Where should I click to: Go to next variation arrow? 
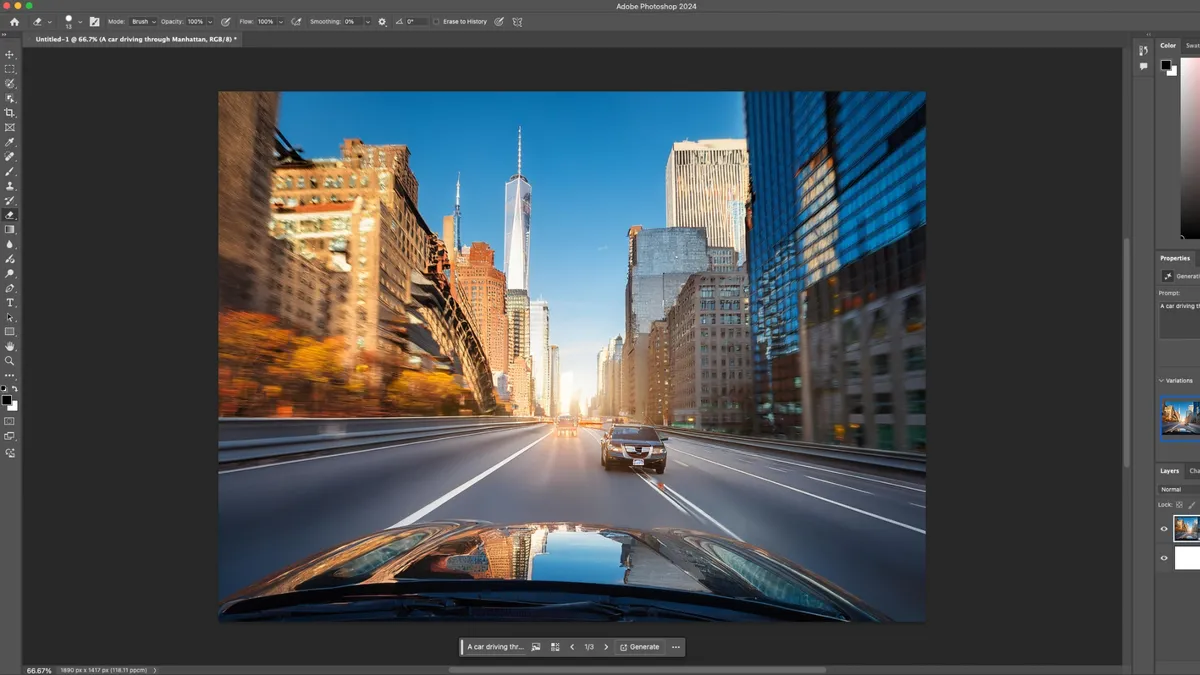tap(606, 647)
